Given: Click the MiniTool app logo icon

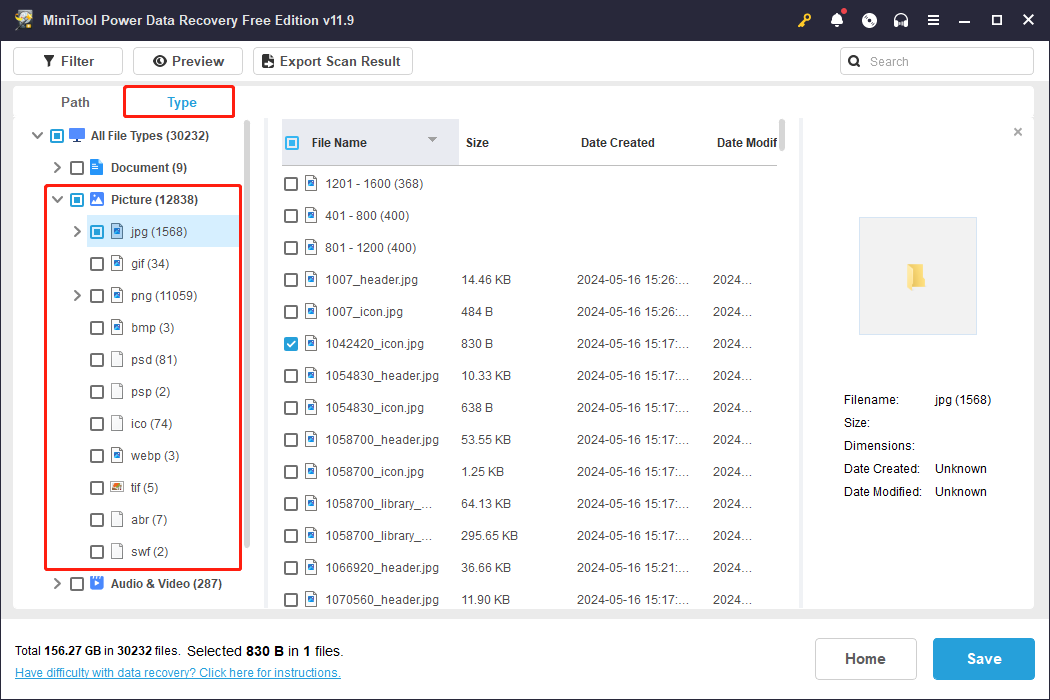Looking at the screenshot, I should pyautogui.click(x=24, y=19).
